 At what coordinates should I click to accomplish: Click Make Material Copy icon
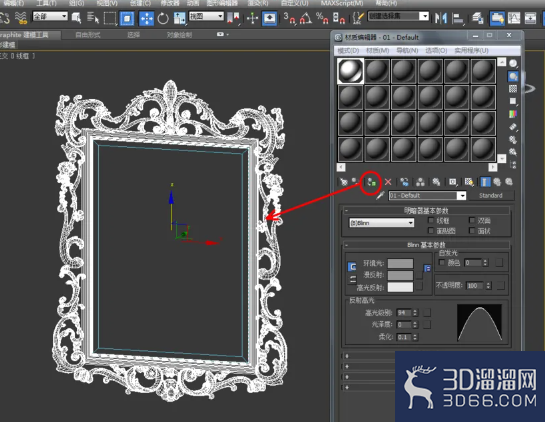(404, 182)
